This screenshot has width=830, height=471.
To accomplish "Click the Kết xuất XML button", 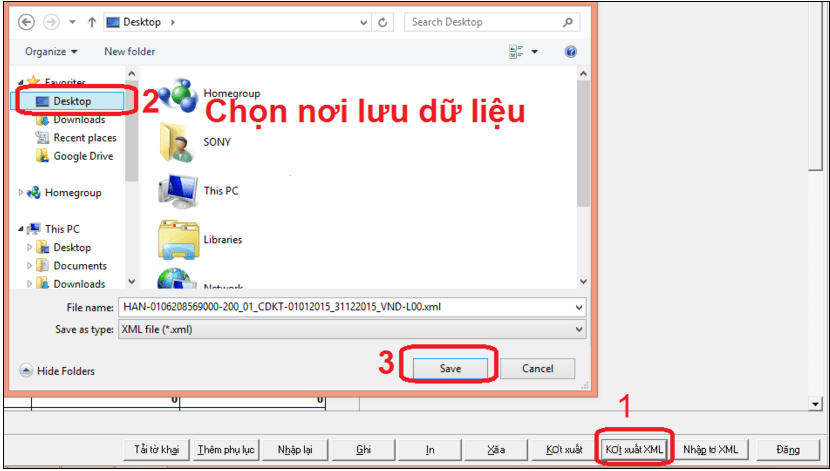I will click(634, 450).
